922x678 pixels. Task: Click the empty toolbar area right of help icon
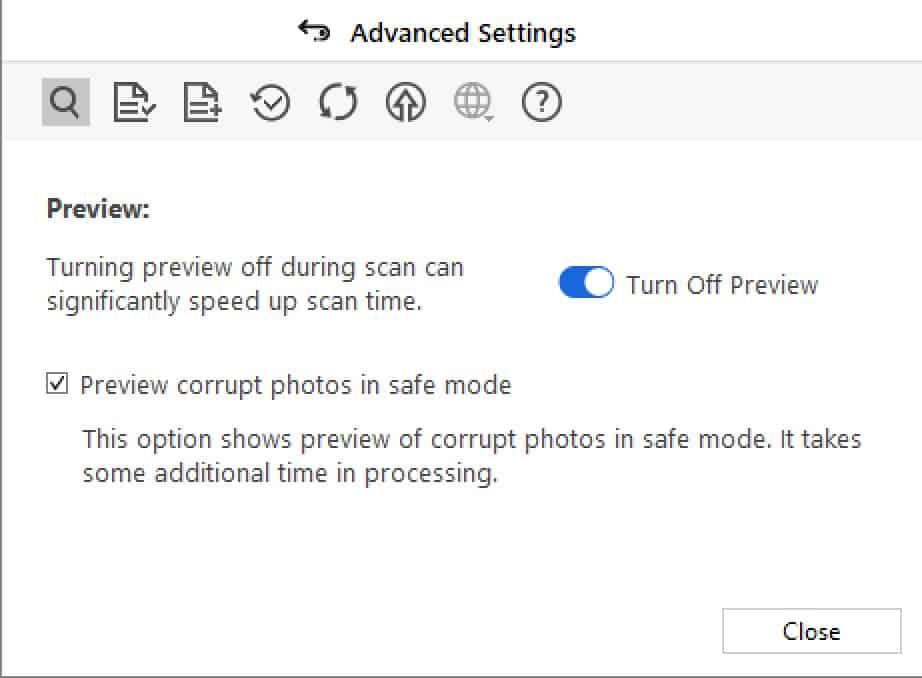pyautogui.click(x=741, y=102)
